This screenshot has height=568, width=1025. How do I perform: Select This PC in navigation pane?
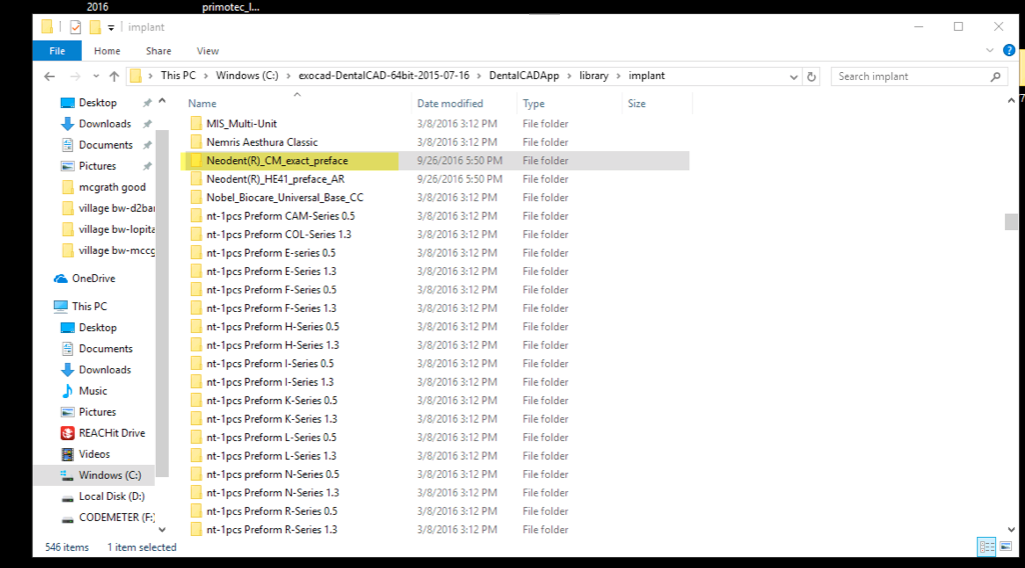tap(89, 306)
